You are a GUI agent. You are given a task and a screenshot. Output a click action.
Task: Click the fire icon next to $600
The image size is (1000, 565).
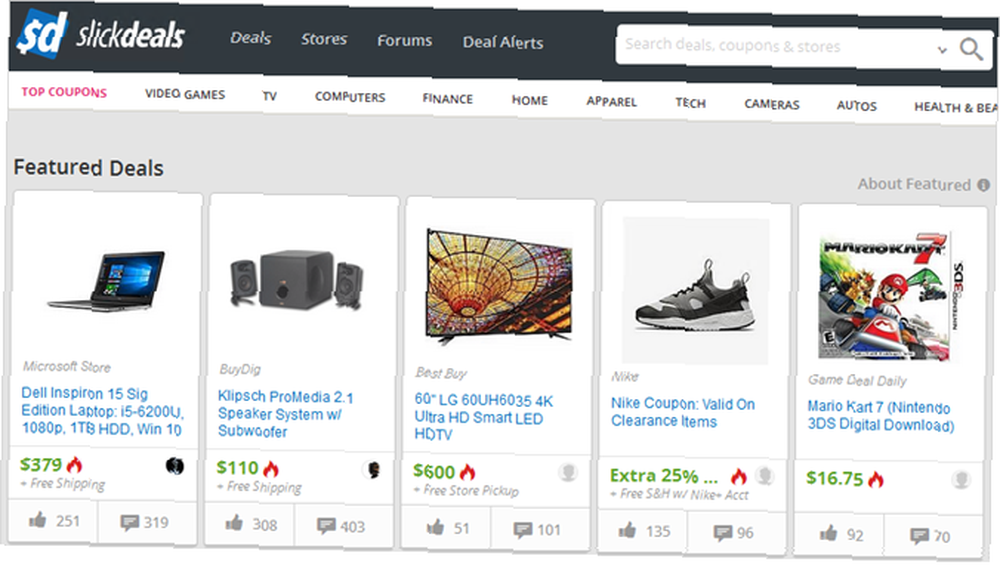pyautogui.click(x=467, y=473)
